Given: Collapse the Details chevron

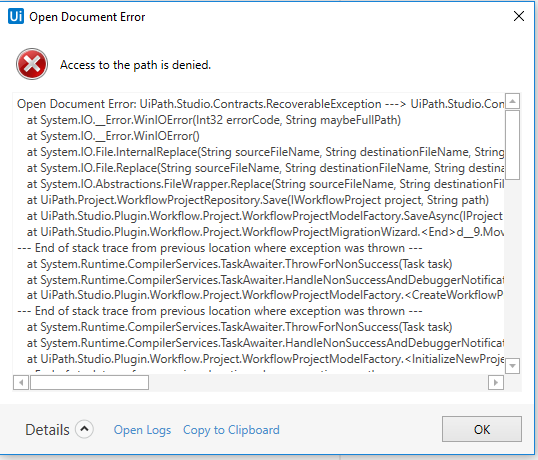Looking at the screenshot, I should (x=84, y=429).
